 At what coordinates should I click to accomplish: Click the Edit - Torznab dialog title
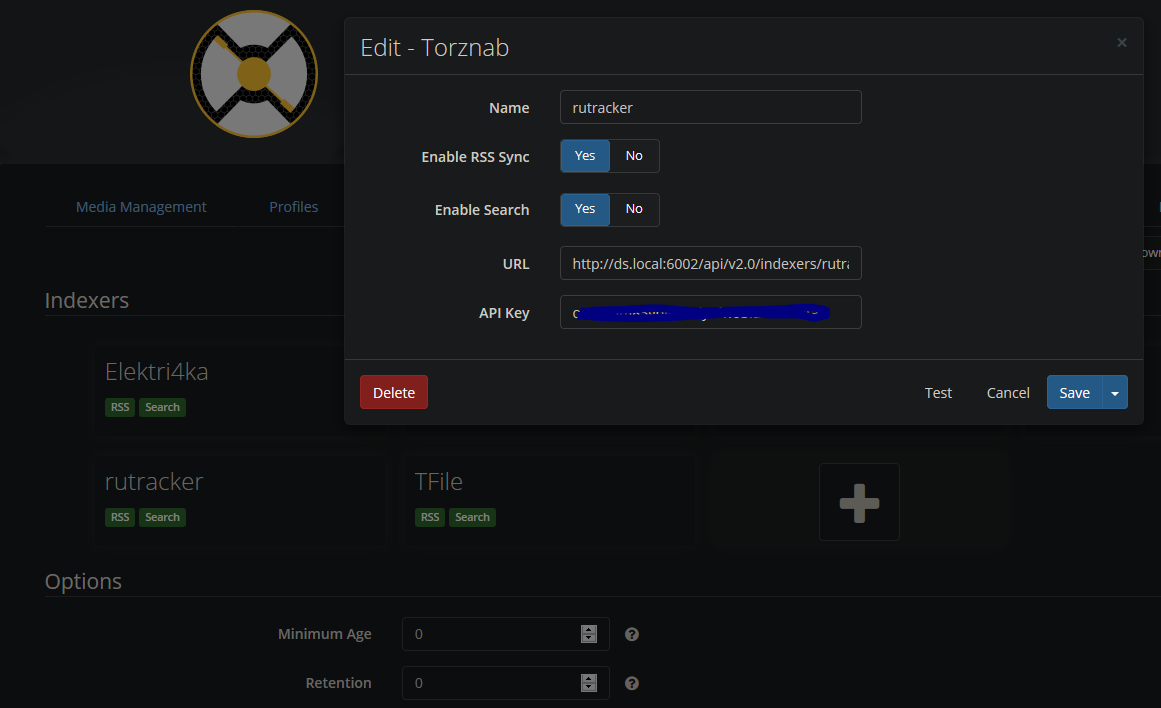click(435, 47)
